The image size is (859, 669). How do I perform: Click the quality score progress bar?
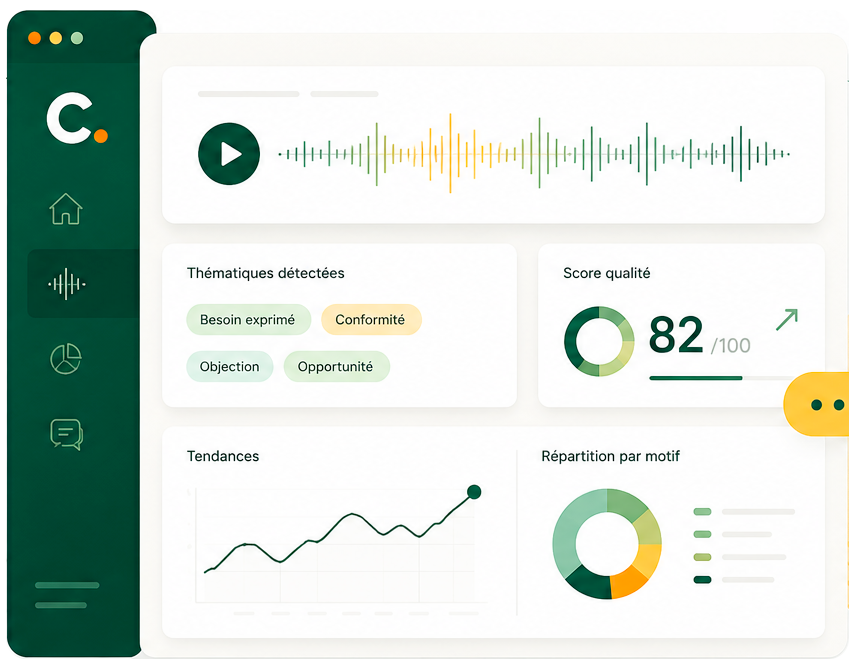(x=722, y=378)
